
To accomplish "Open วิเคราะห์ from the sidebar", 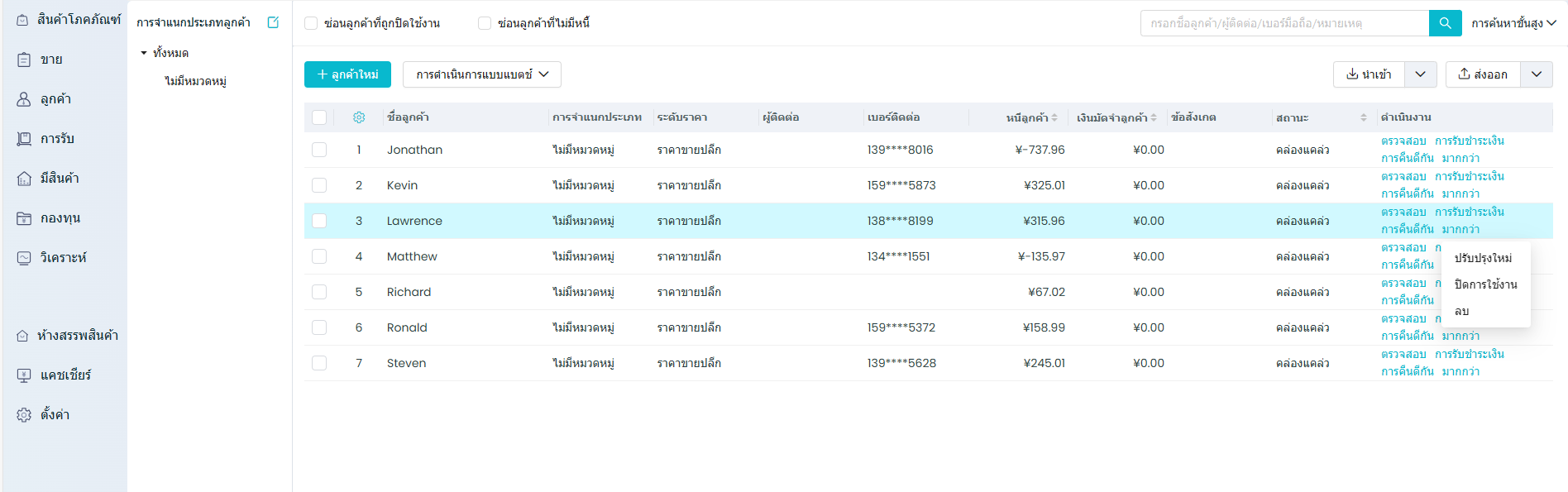I will [x=63, y=258].
